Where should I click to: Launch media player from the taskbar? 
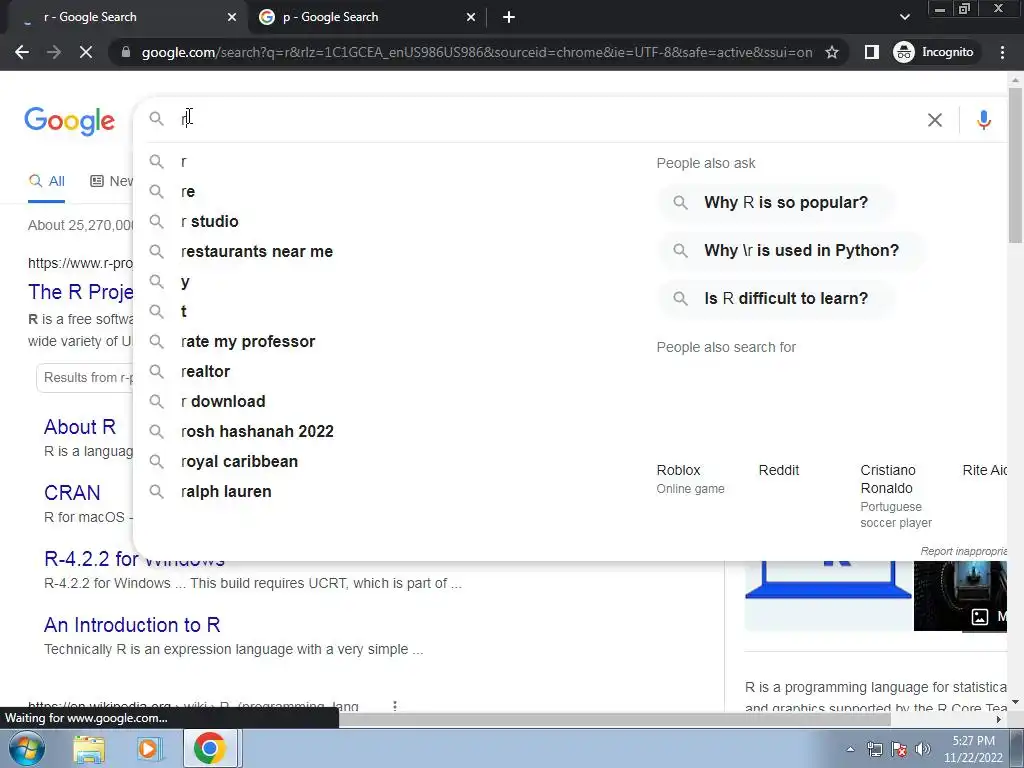coord(149,748)
